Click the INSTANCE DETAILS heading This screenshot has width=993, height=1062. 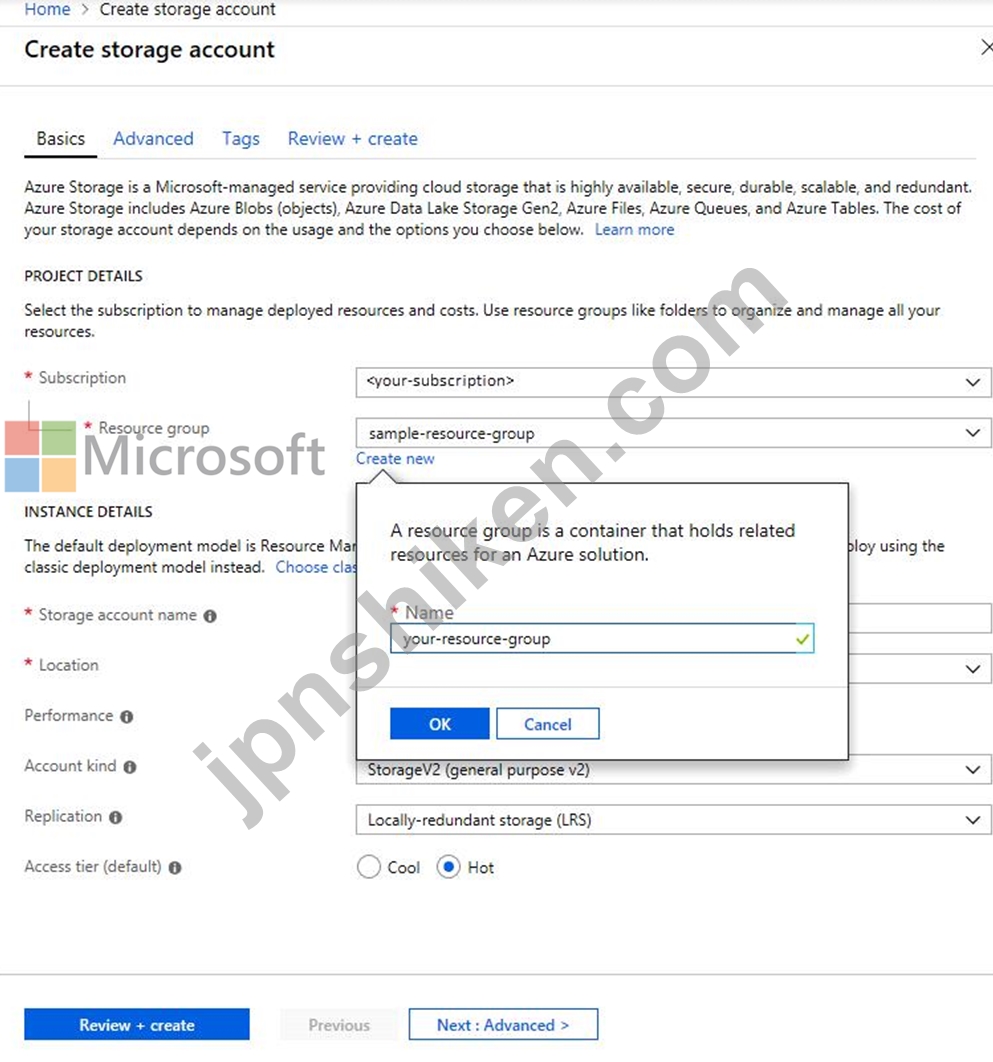click(x=88, y=512)
